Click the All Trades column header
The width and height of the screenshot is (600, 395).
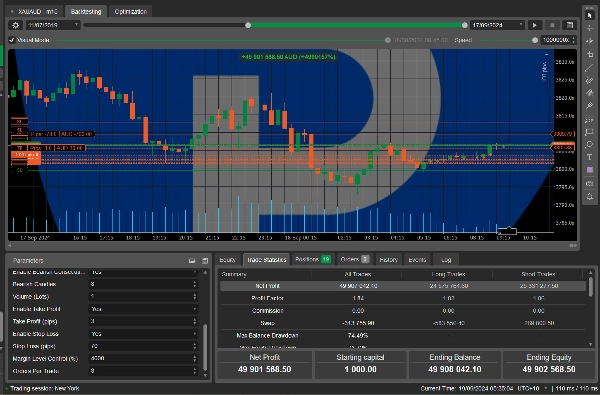pos(358,274)
